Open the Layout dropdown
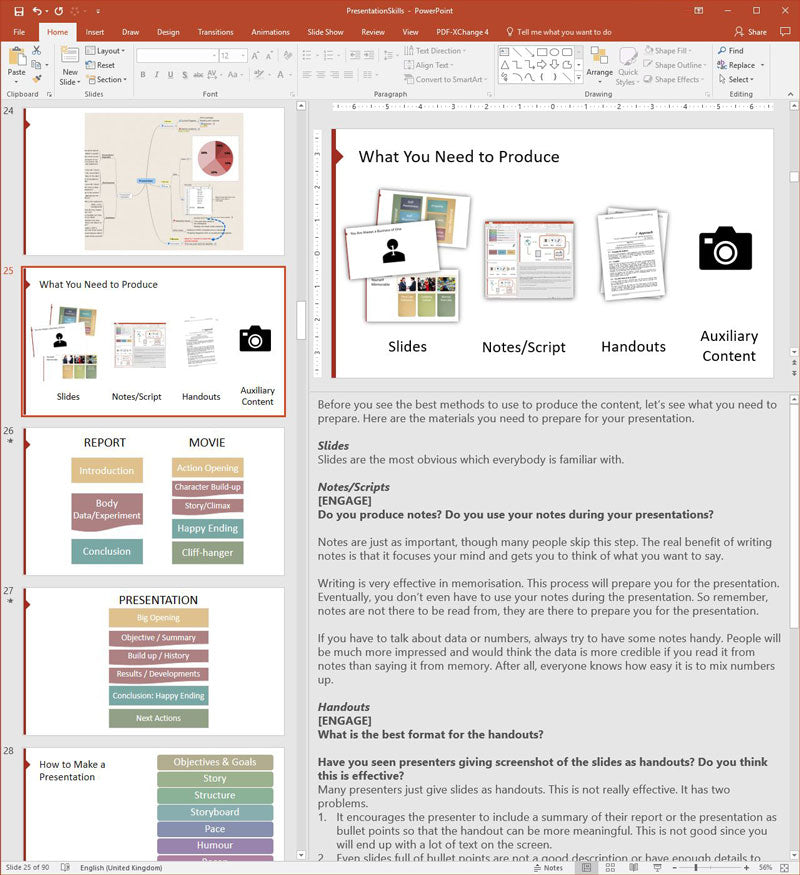 [105, 51]
